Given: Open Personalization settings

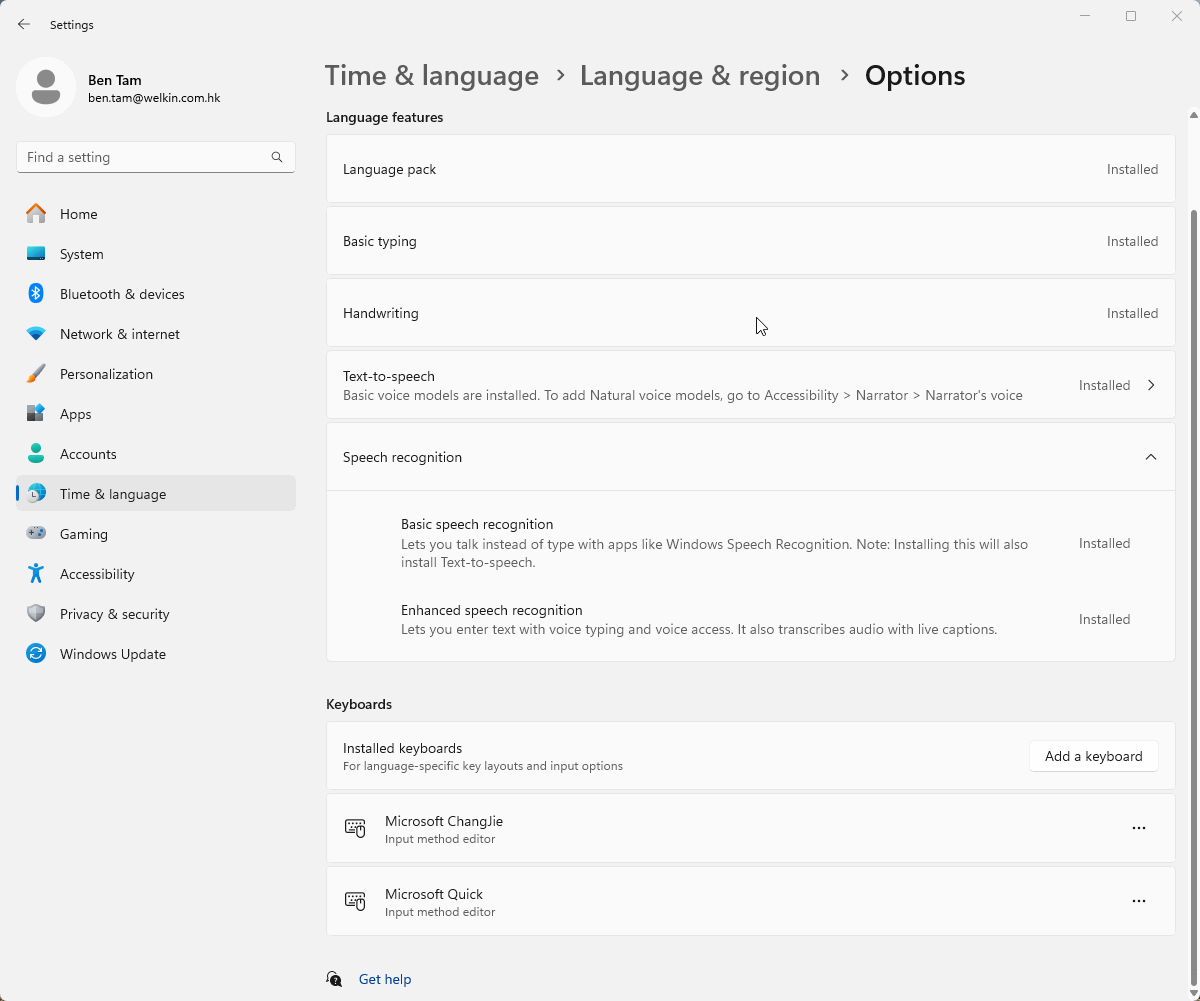Looking at the screenshot, I should (156, 374).
